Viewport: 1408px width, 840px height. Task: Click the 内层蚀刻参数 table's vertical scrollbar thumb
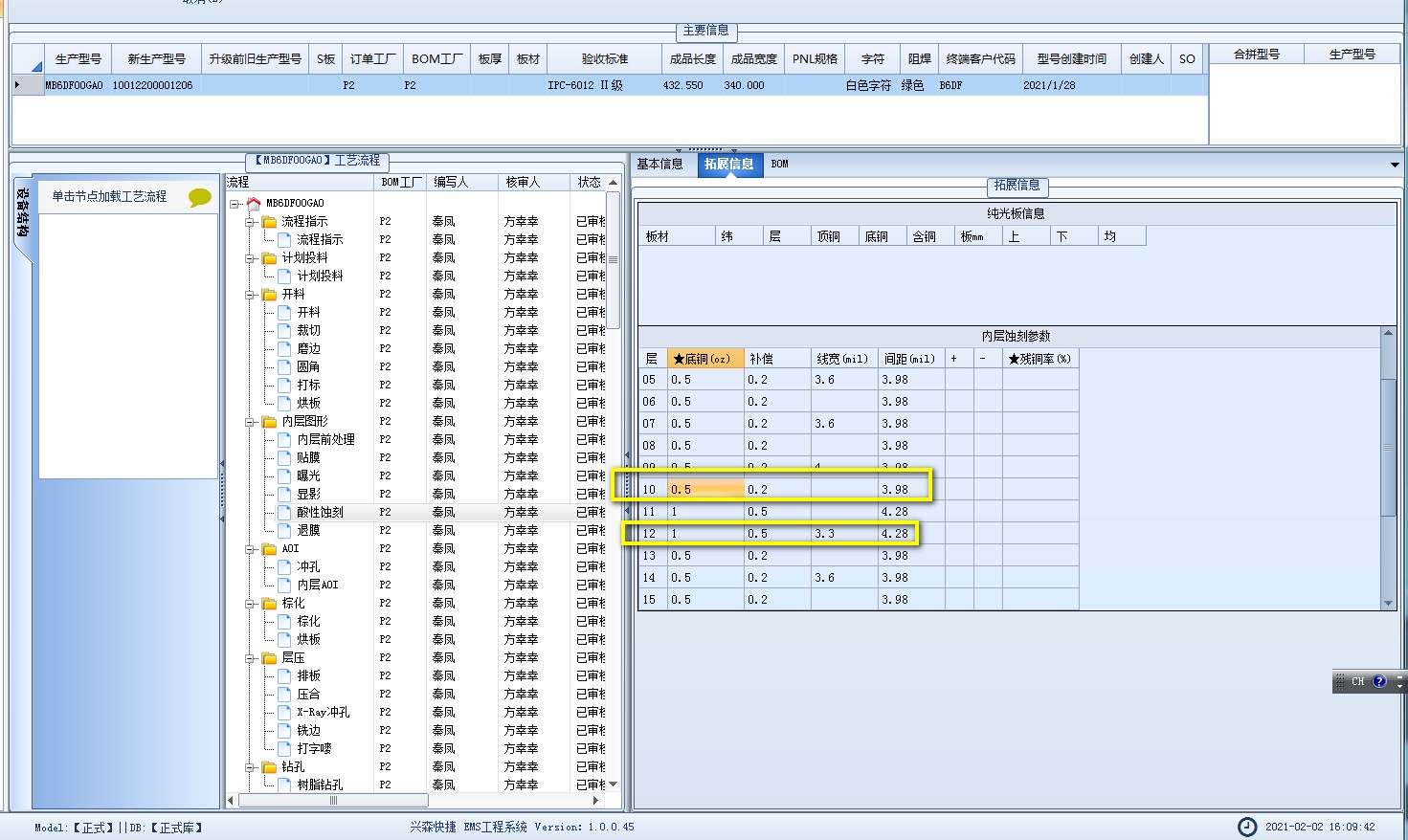pyautogui.click(x=1388, y=447)
